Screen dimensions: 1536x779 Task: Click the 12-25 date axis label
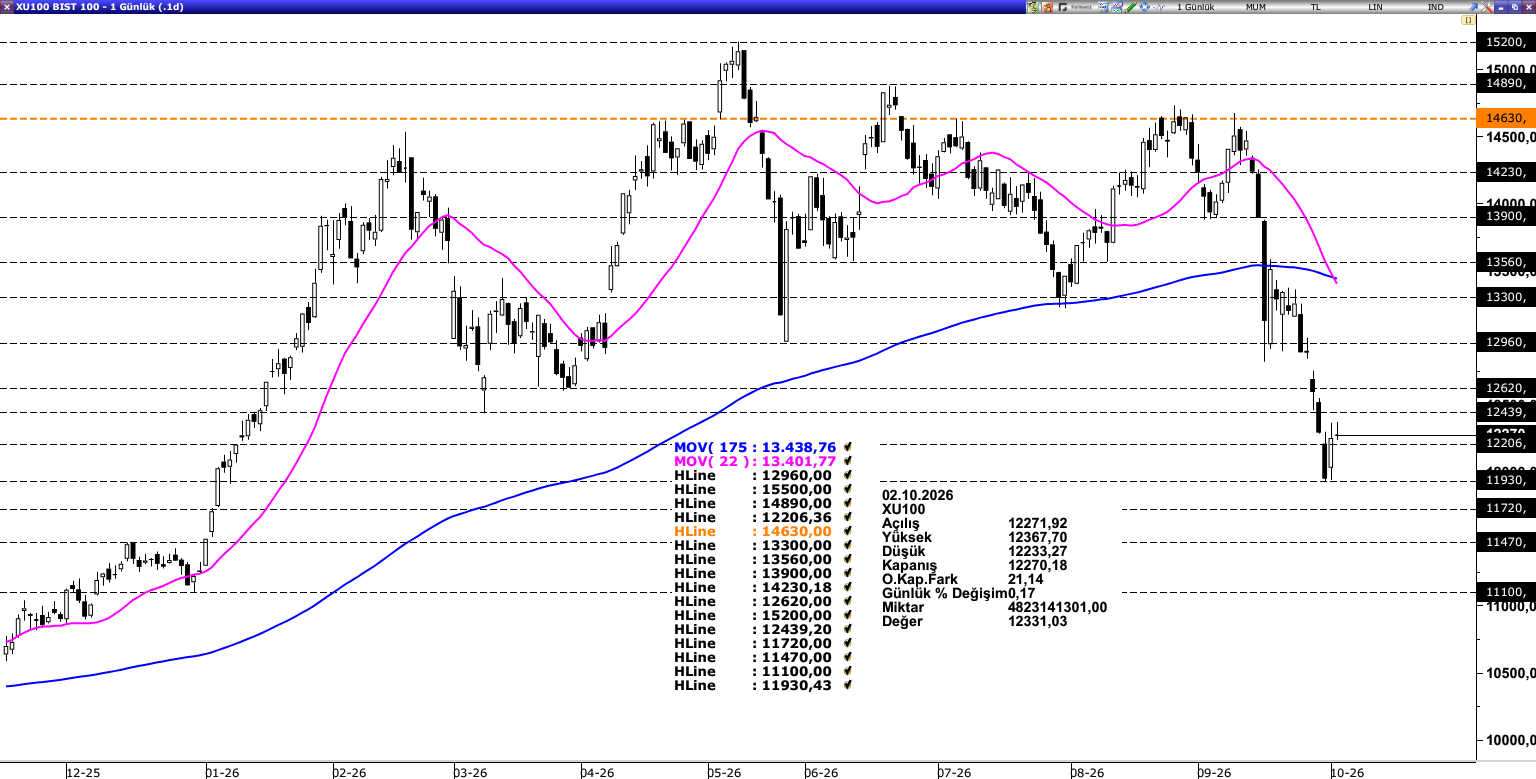83,772
